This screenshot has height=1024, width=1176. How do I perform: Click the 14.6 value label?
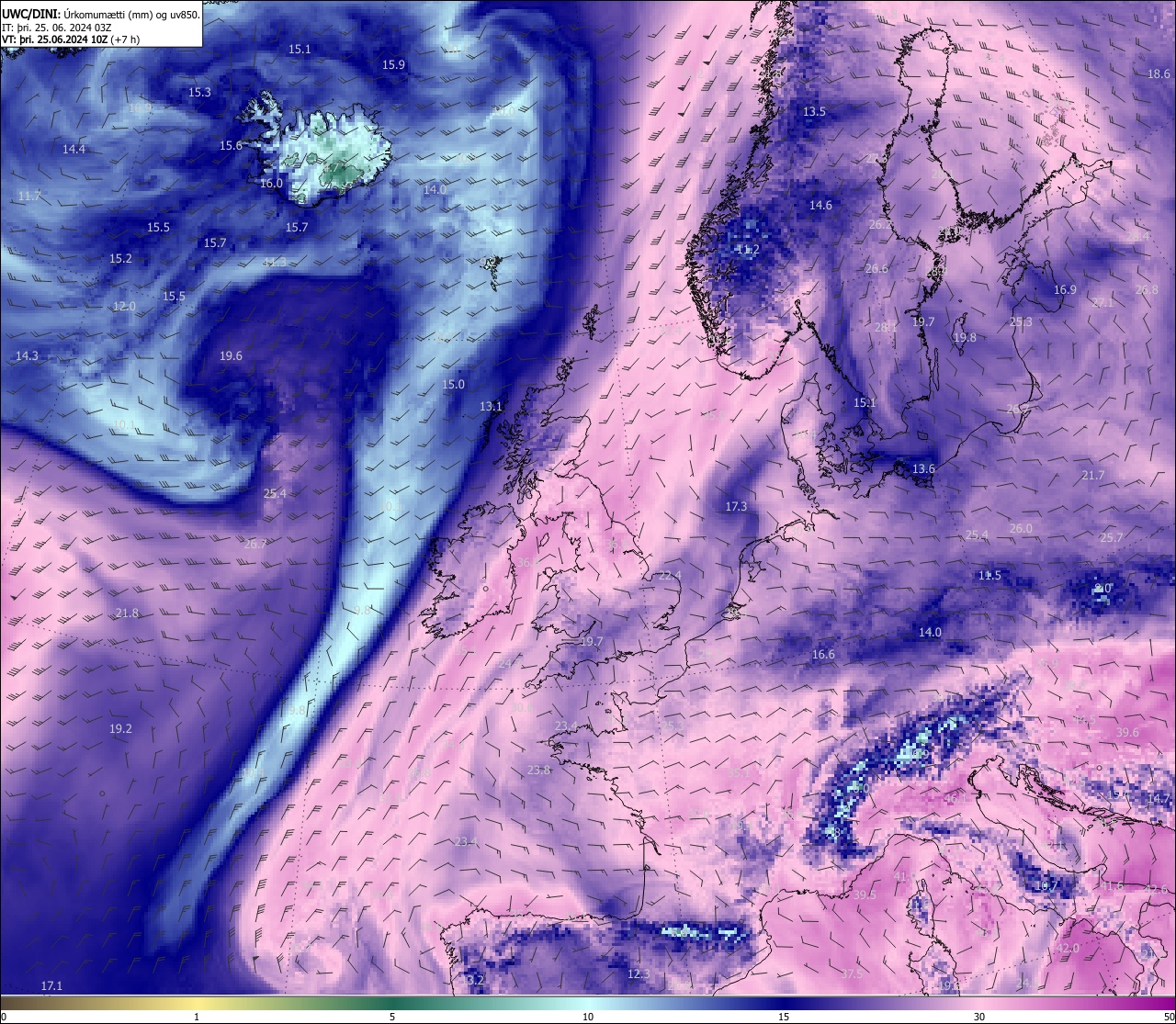coord(820,205)
